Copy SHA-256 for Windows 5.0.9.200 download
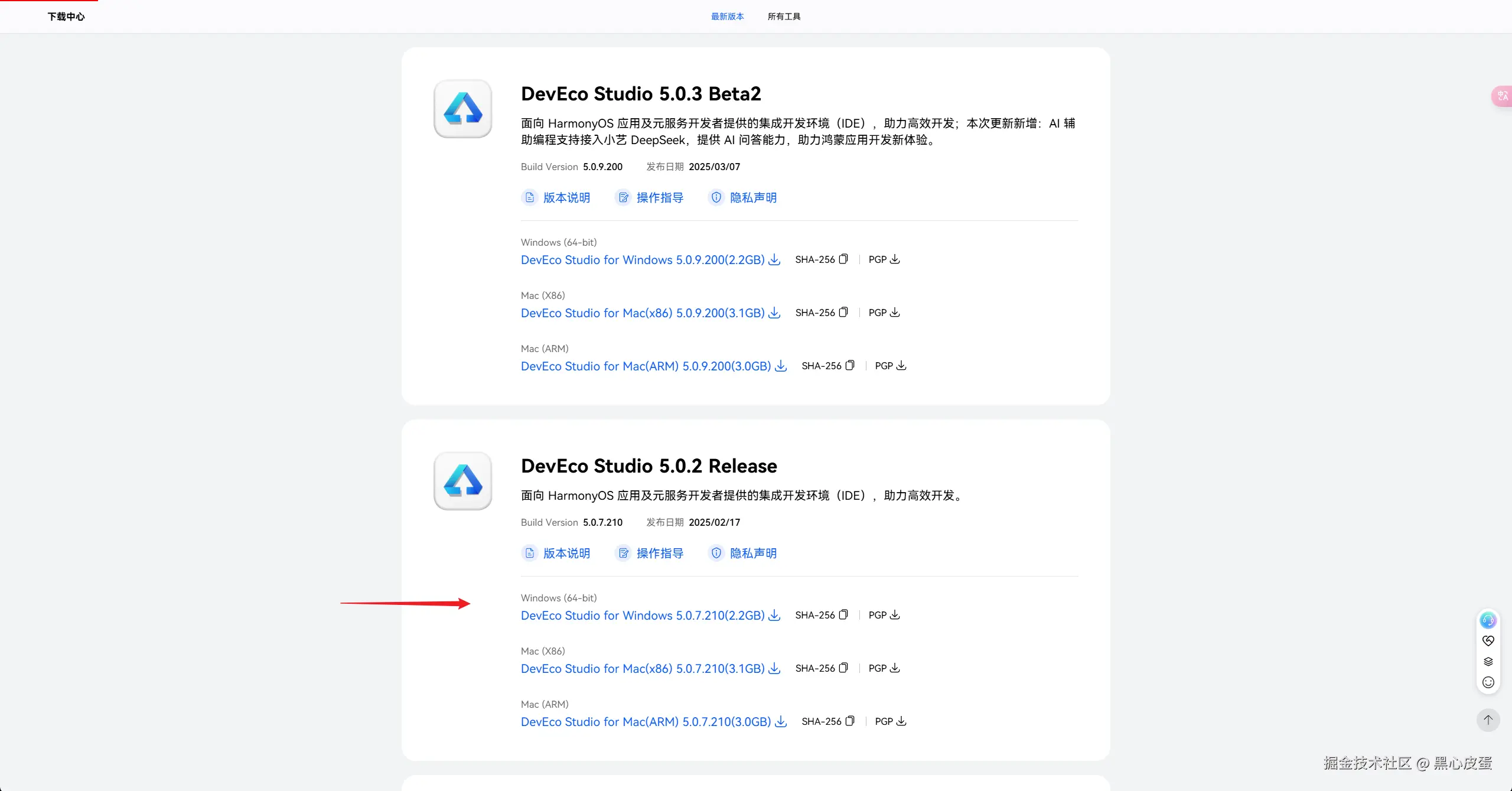This screenshot has height=791, width=1512. (x=843, y=259)
